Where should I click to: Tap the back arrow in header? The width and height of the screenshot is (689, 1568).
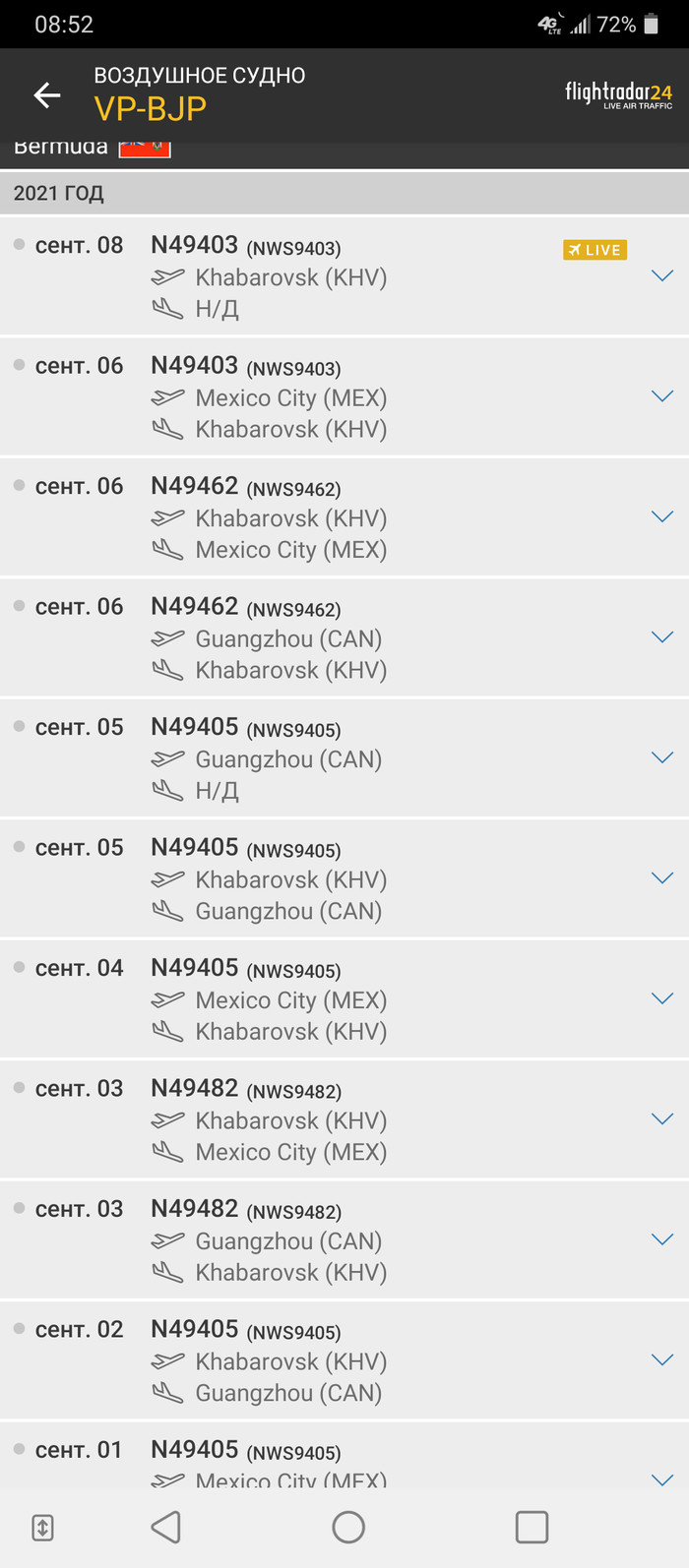47,94
